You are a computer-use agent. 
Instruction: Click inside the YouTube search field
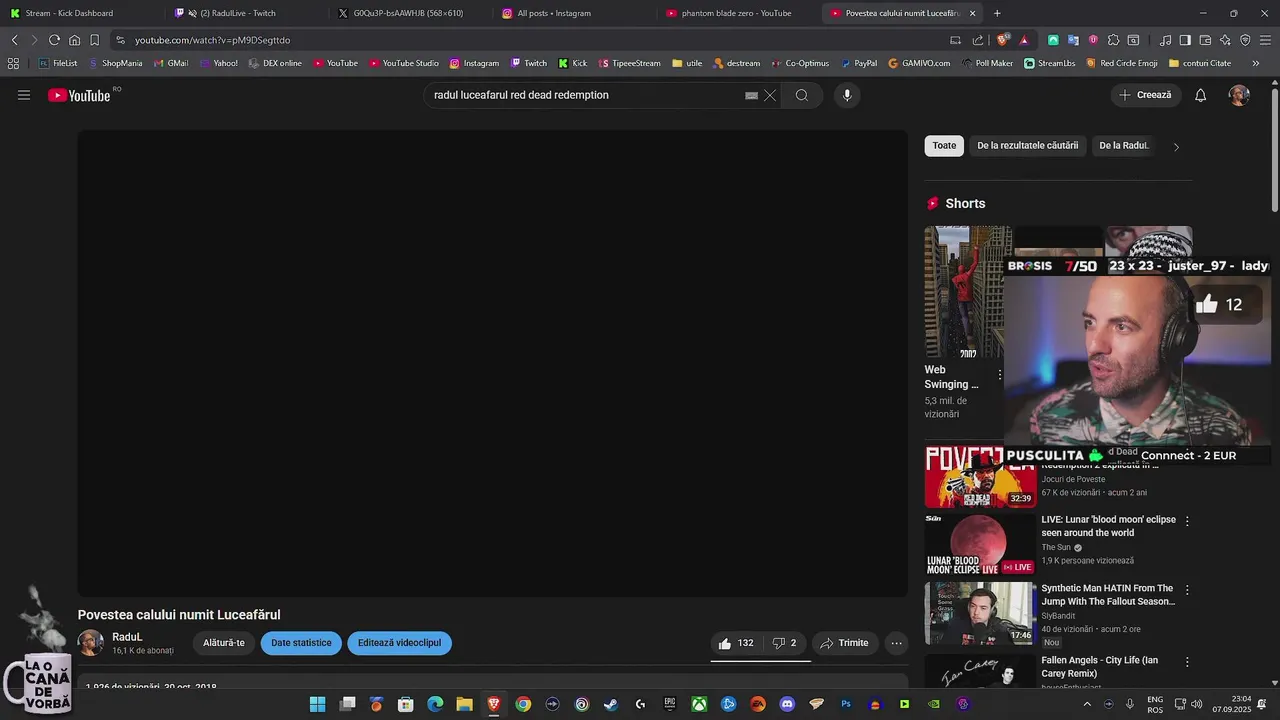click(x=585, y=95)
